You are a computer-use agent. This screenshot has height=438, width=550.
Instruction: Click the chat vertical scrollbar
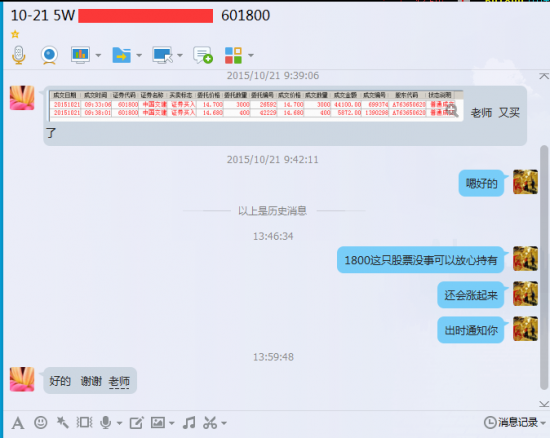544,267
